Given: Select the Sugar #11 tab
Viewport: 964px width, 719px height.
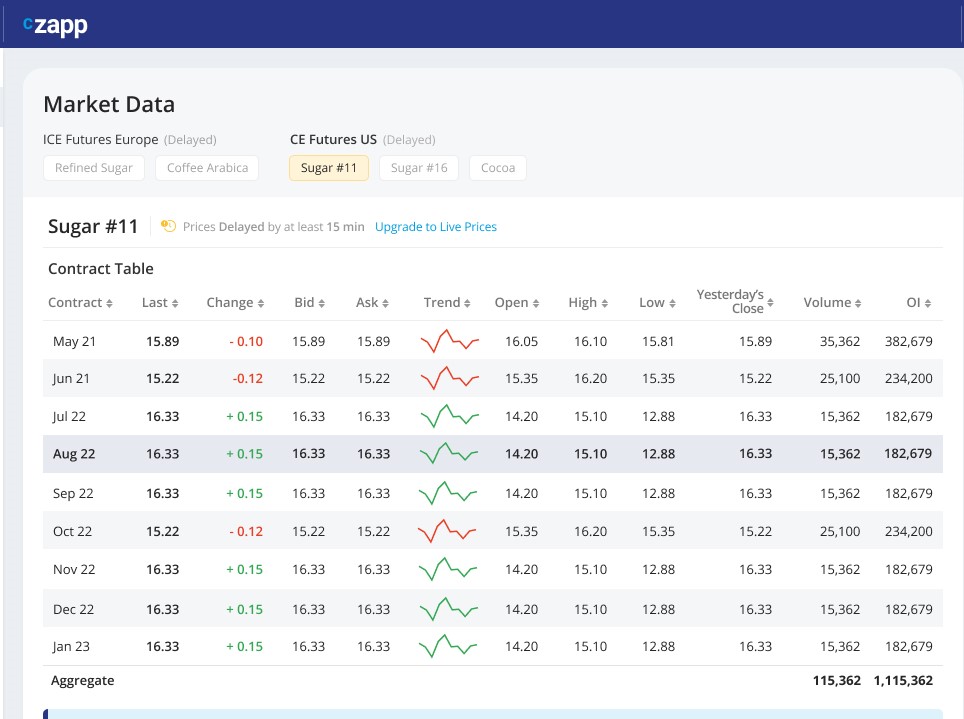Looking at the screenshot, I should coord(329,168).
